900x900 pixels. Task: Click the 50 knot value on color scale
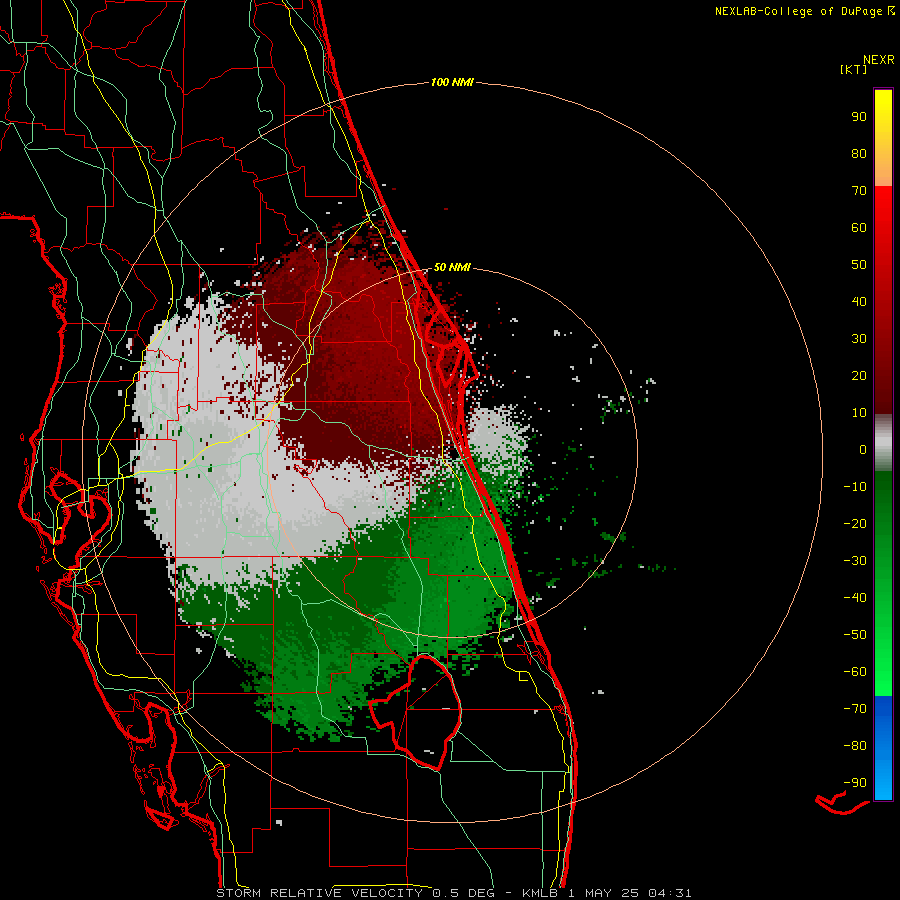859,265
